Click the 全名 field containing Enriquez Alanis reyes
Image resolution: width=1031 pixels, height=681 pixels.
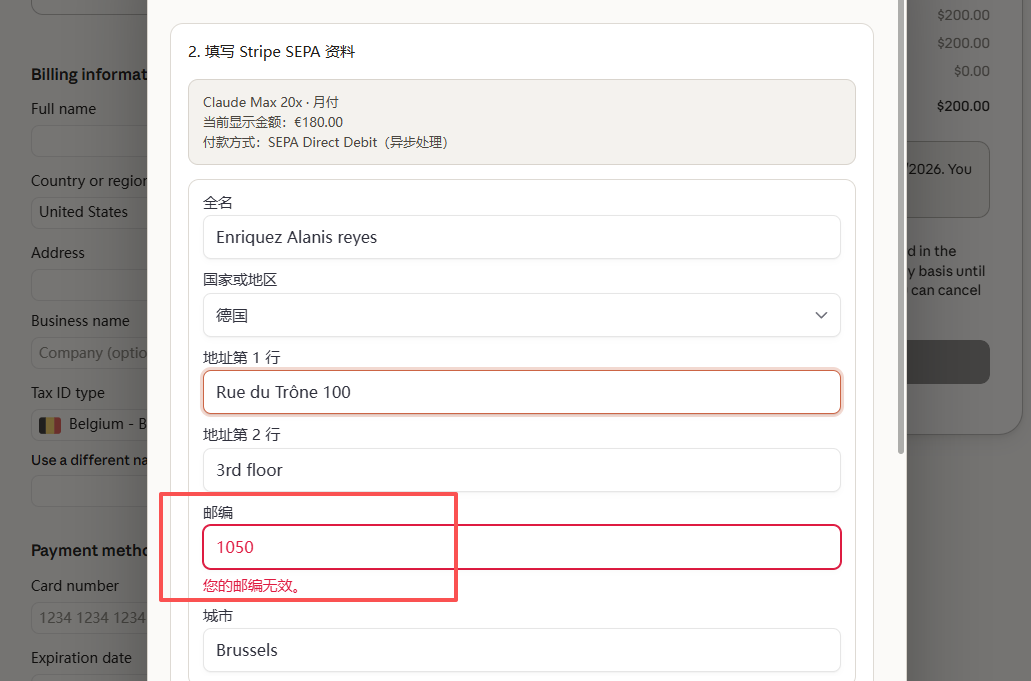521,237
